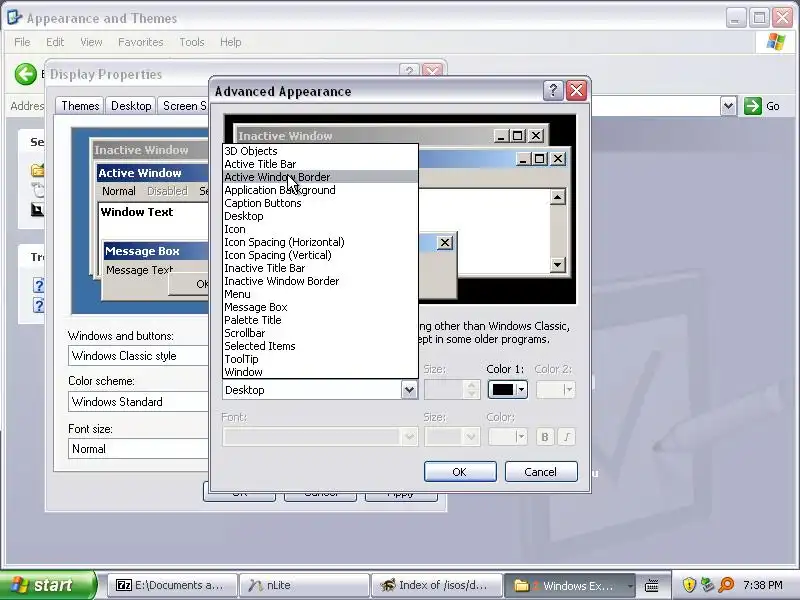Switch to nLite taskbar item
This screenshot has width=800, height=600.
click(x=305, y=585)
